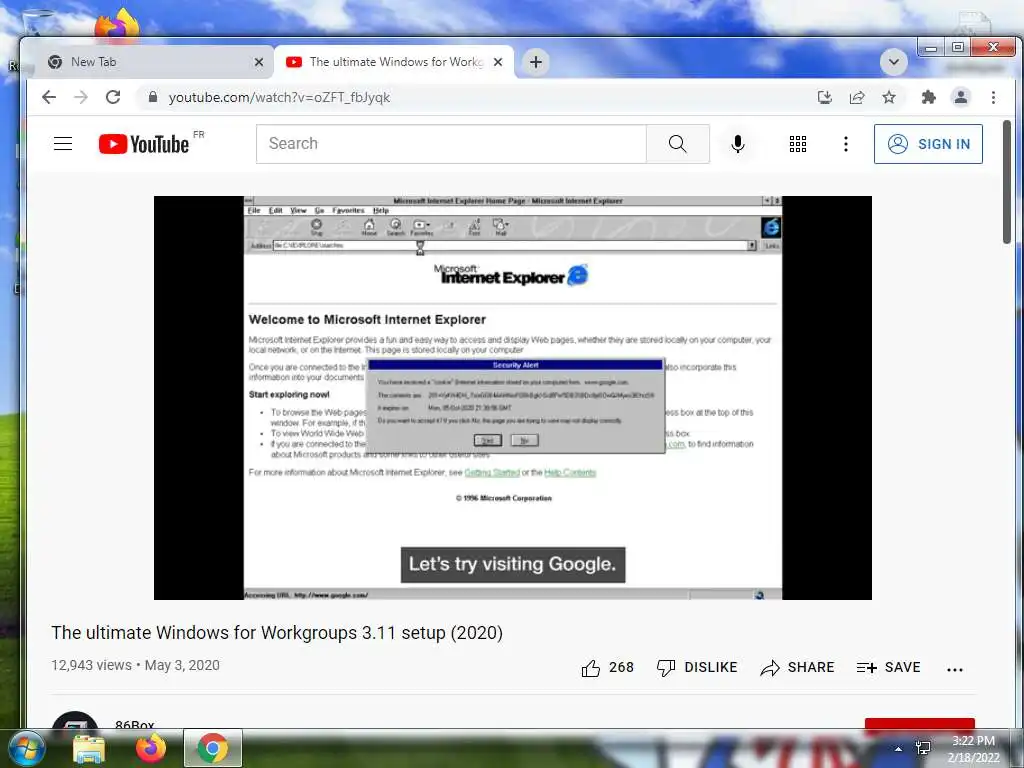
Task: Close the YouTube tab
Action: click(x=498, y=62)
